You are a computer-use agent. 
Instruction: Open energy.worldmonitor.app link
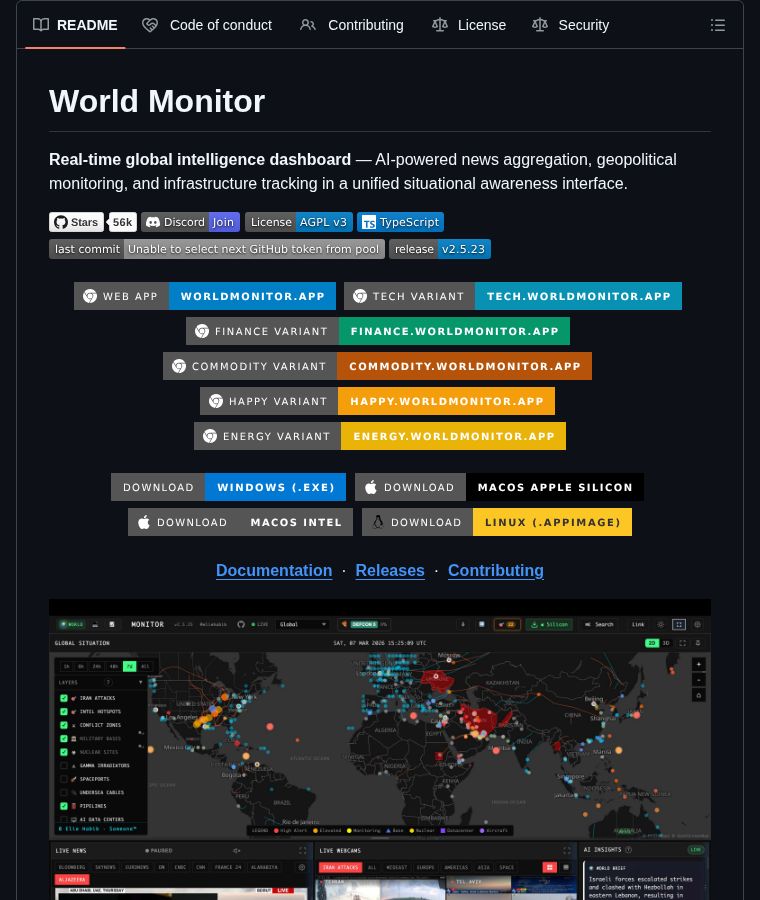(x=380, y=436)
